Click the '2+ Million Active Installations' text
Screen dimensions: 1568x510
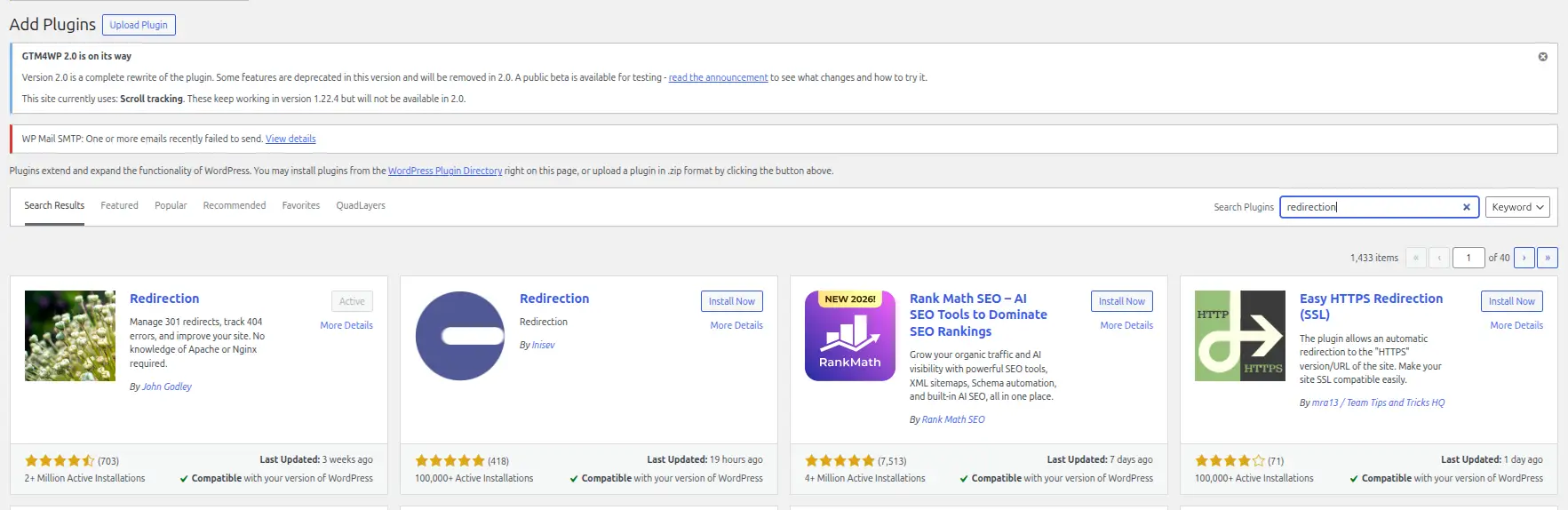tap(84, 478)
